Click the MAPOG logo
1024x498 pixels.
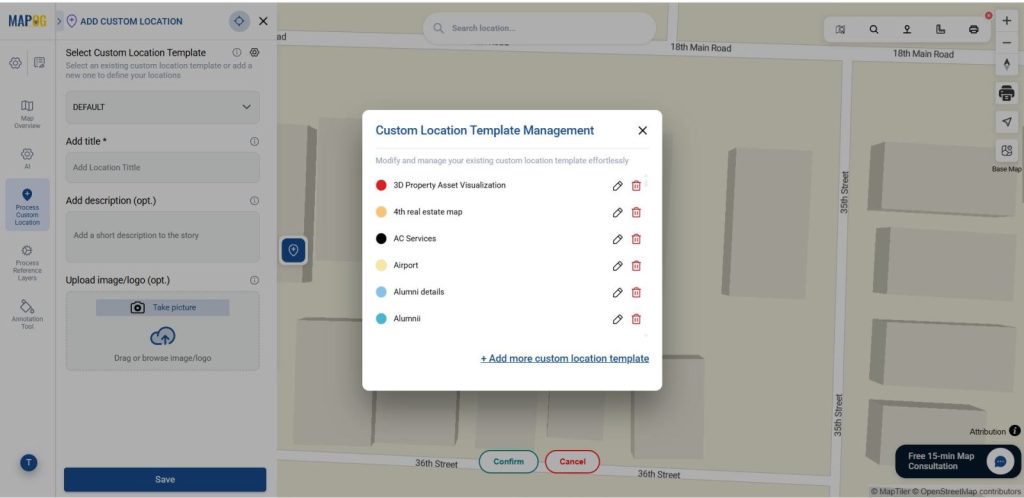[27, 21]
